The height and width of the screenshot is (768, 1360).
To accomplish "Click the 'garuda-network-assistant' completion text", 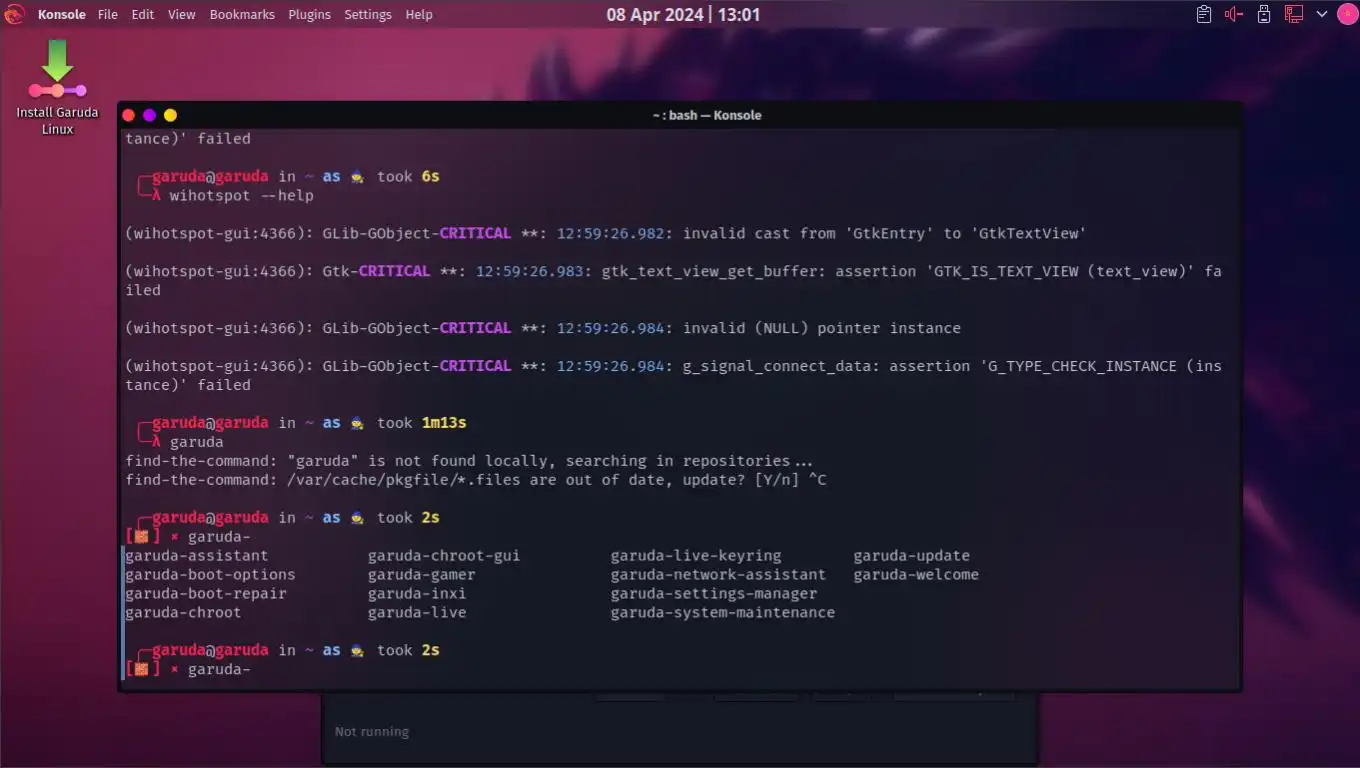I will [x=719, y=574].
